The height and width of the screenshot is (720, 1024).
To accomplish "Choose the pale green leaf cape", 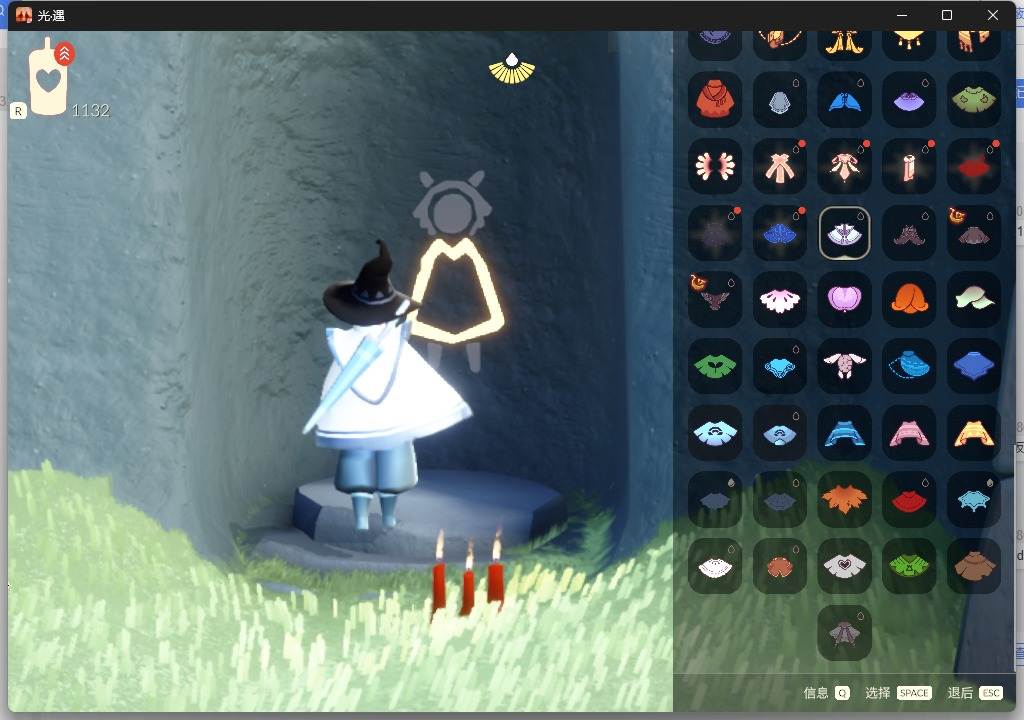I will (974, 300).
